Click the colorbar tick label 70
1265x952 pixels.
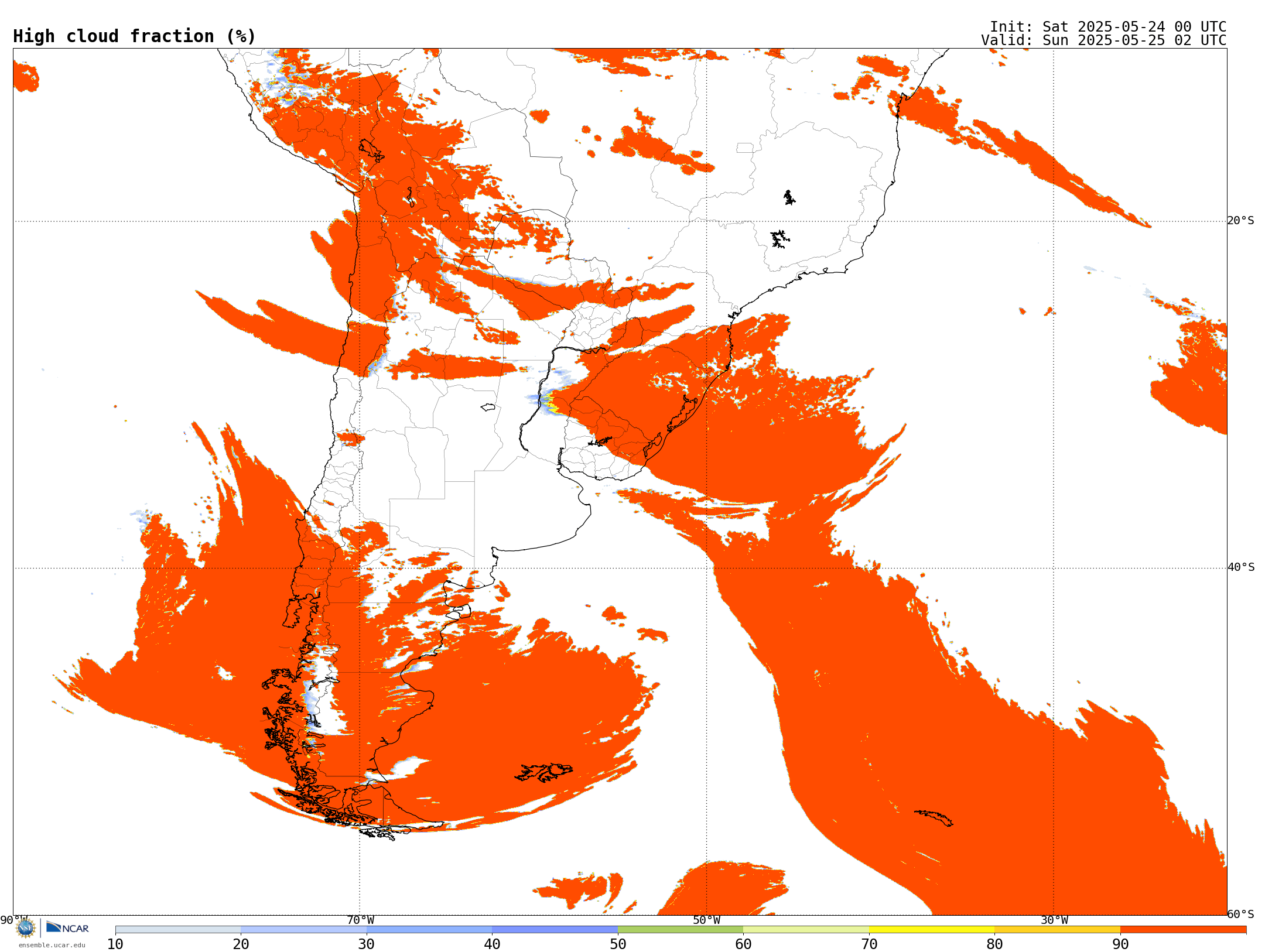click(869, 944)
